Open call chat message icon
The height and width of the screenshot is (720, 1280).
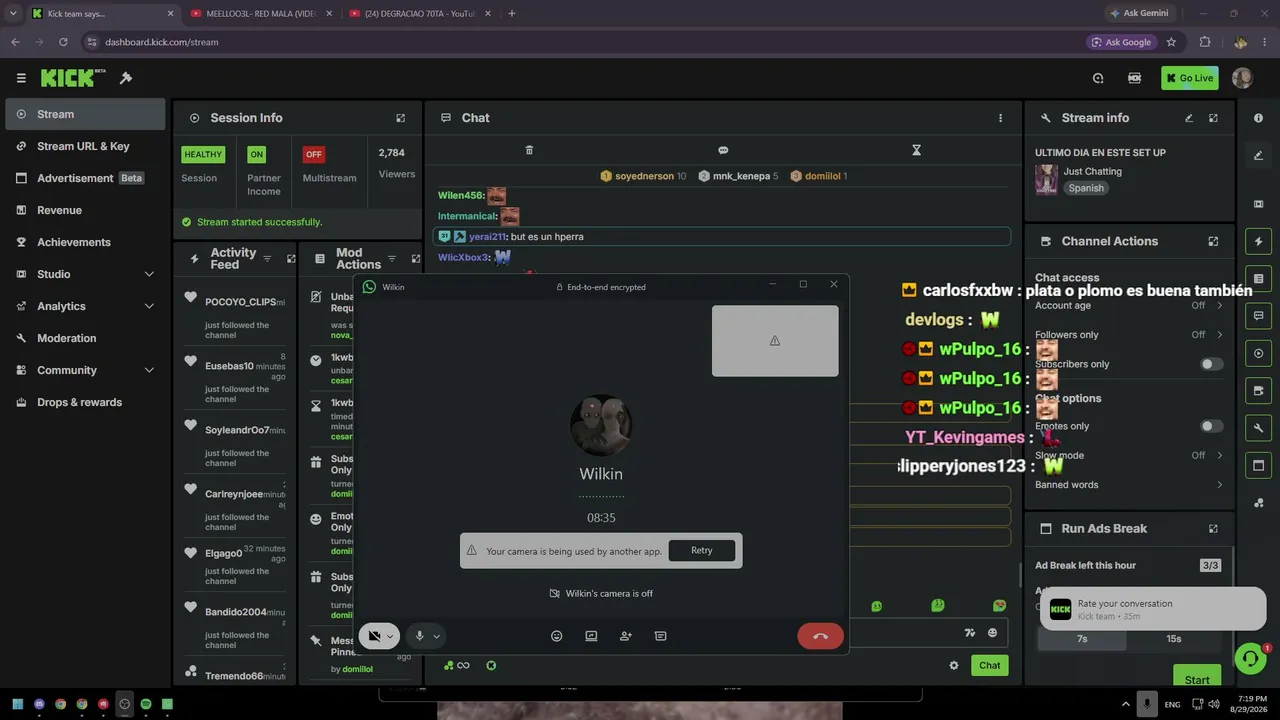click(660, 636)
